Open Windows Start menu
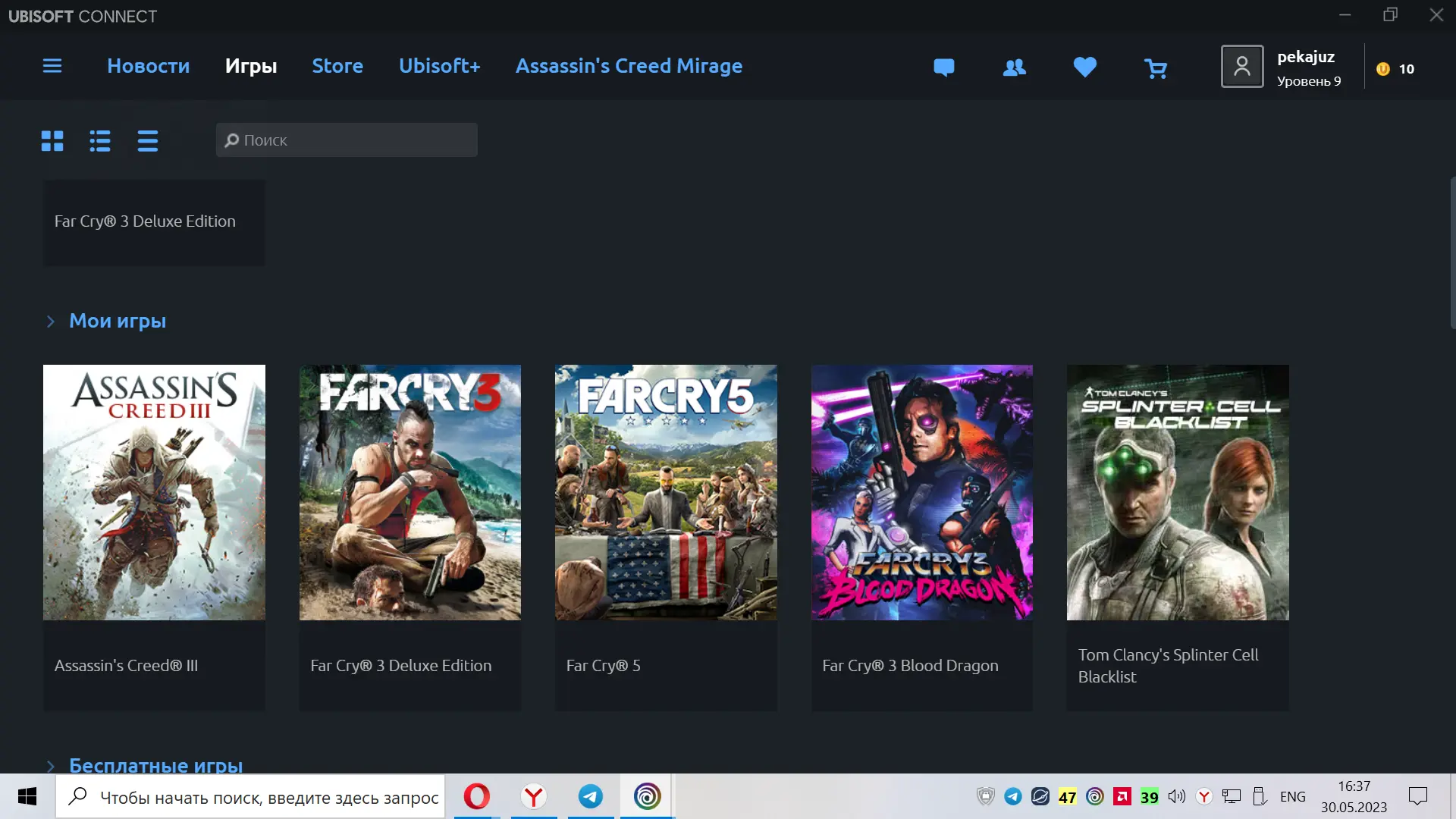The height and width of the screenshot is (819, 1456). tap(27, 796)
